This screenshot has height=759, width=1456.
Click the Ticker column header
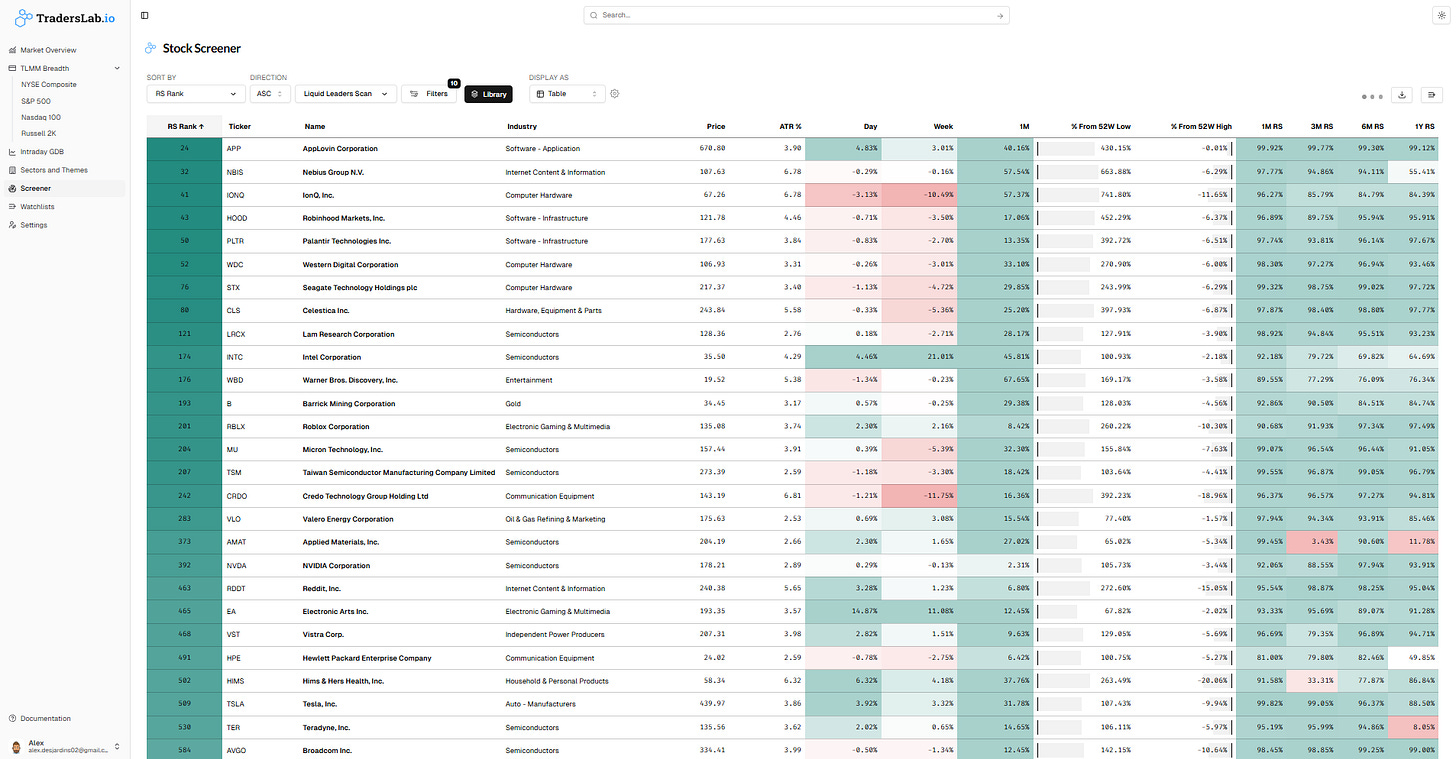(239, 127)
